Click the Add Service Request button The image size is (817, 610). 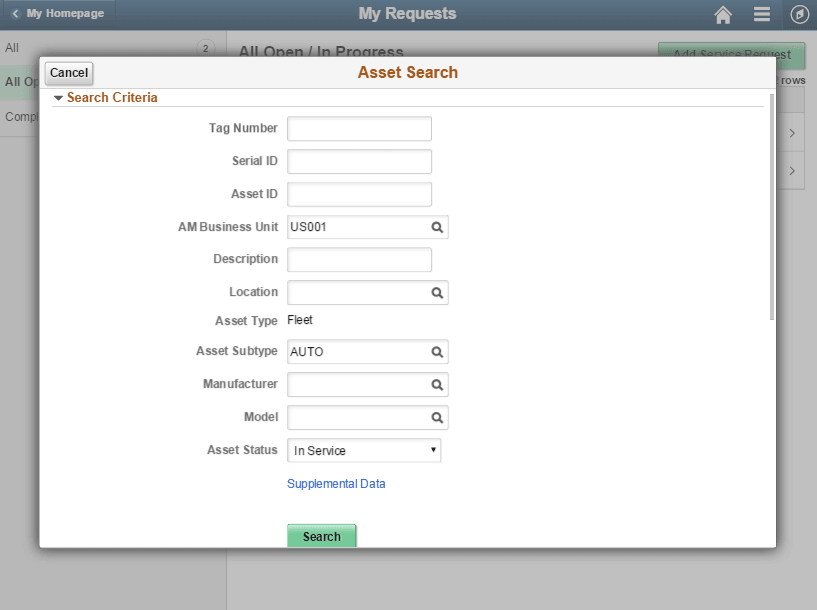point(730,57)
